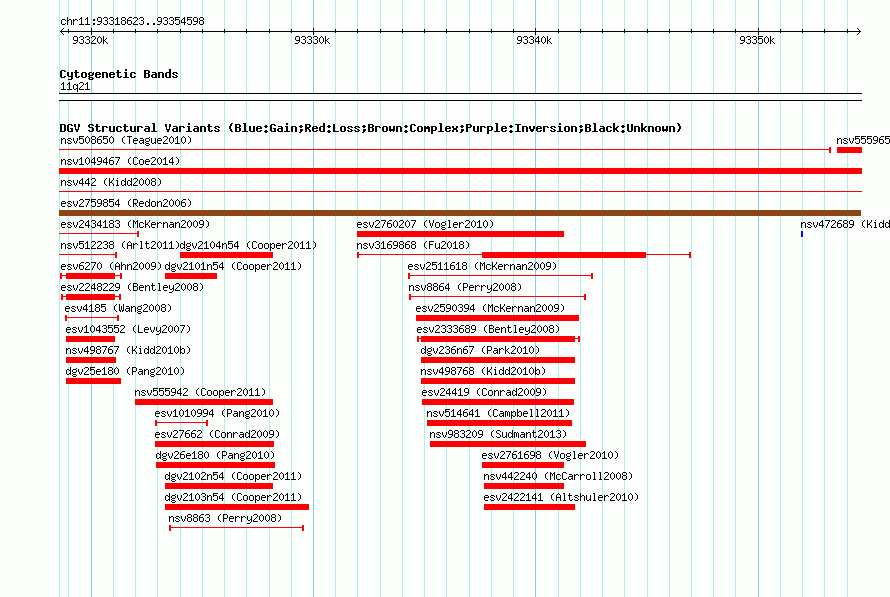Click the nsv512238 (Arlt2011) label
Image resolution: width=890 pixels, height=597 pixels.
[120, 245]
